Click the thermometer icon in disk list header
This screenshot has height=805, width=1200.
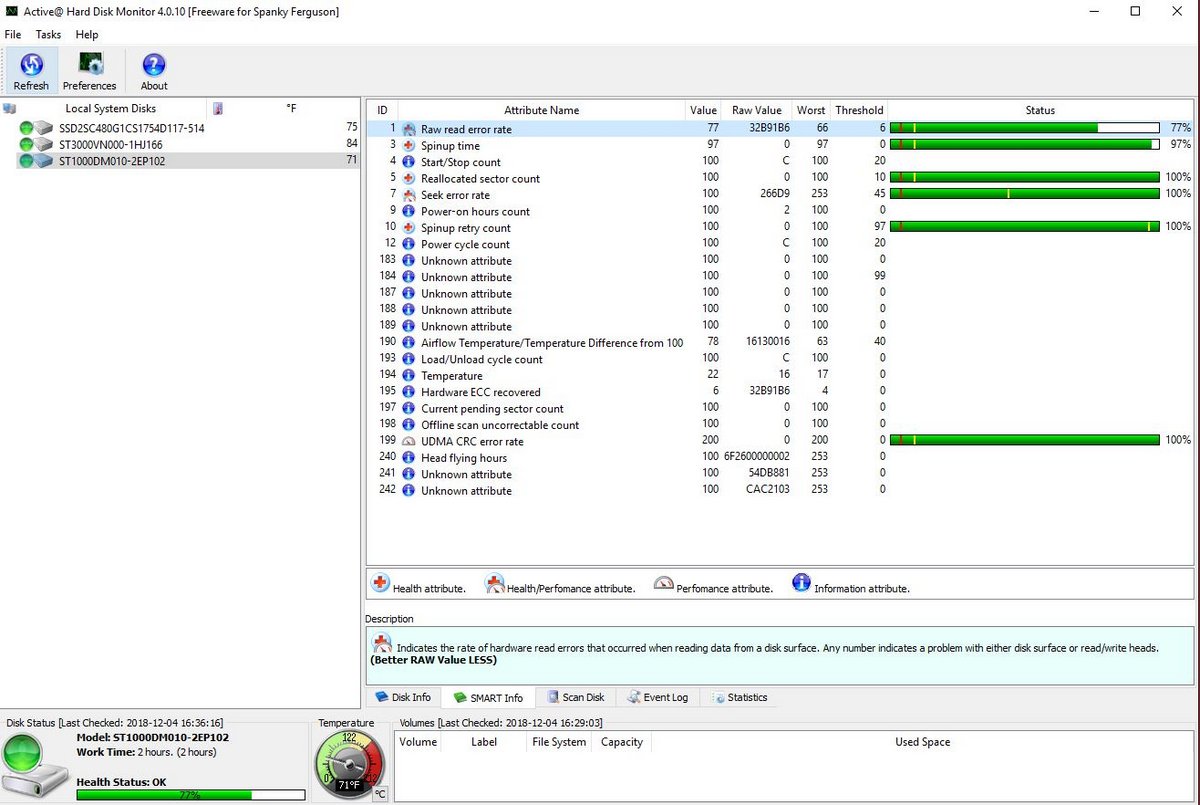coord(217,109)
